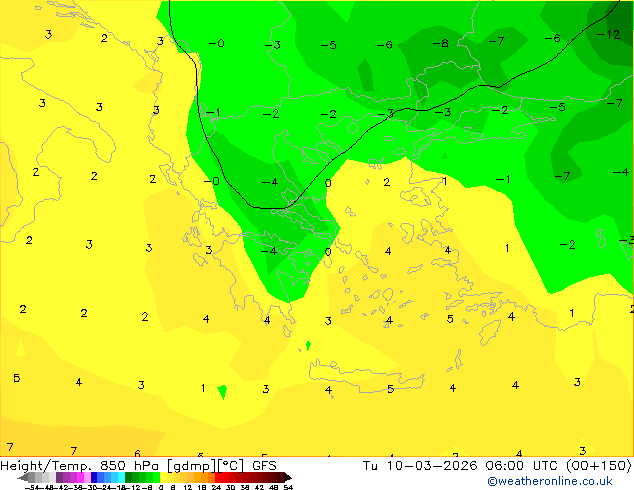Click the dark blue swatch in legend
This screenshot has height=490, width=634.
tap(94, 478)
